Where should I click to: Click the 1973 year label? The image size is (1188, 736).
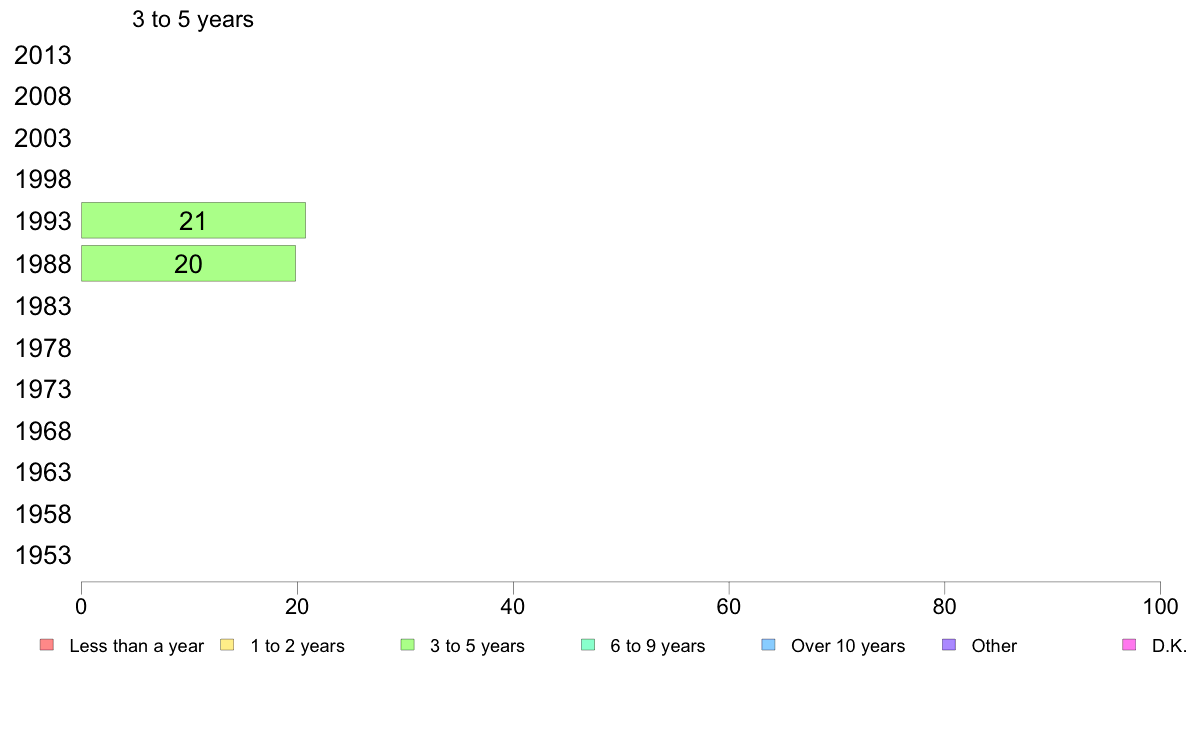(x=43, y=390)
